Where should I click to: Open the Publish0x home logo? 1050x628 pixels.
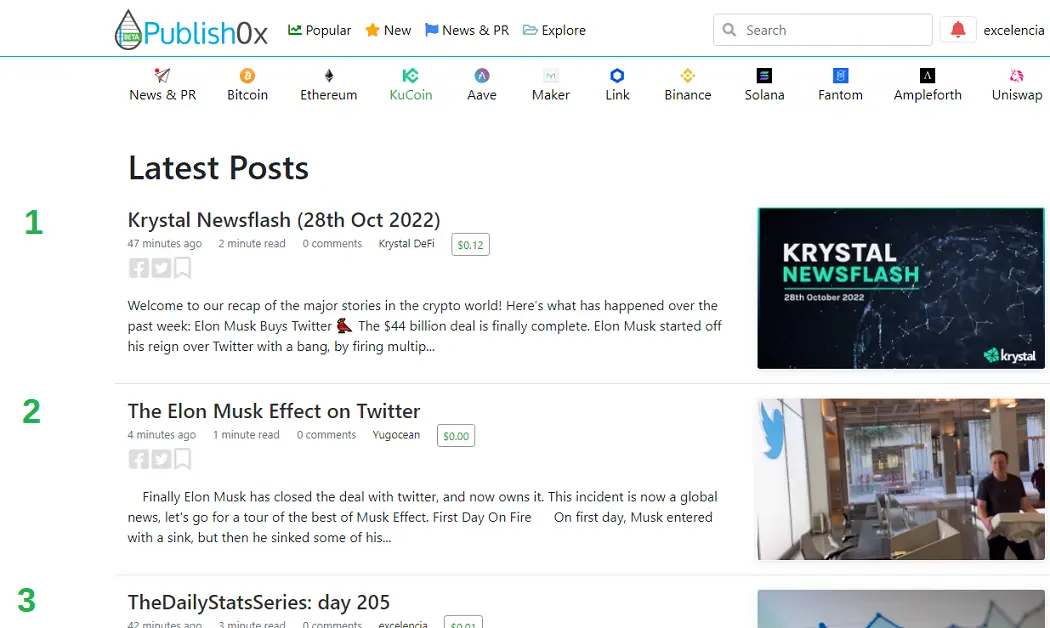[191, 30]
